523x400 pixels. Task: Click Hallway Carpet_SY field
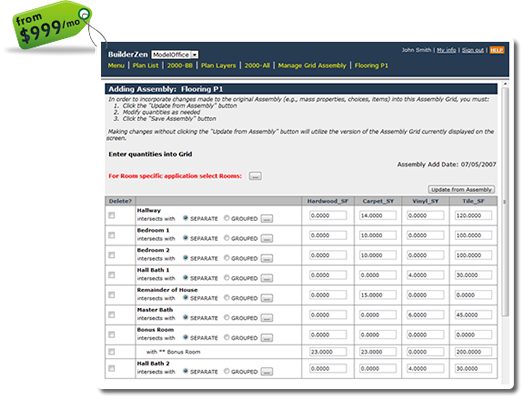coord(378,216)
